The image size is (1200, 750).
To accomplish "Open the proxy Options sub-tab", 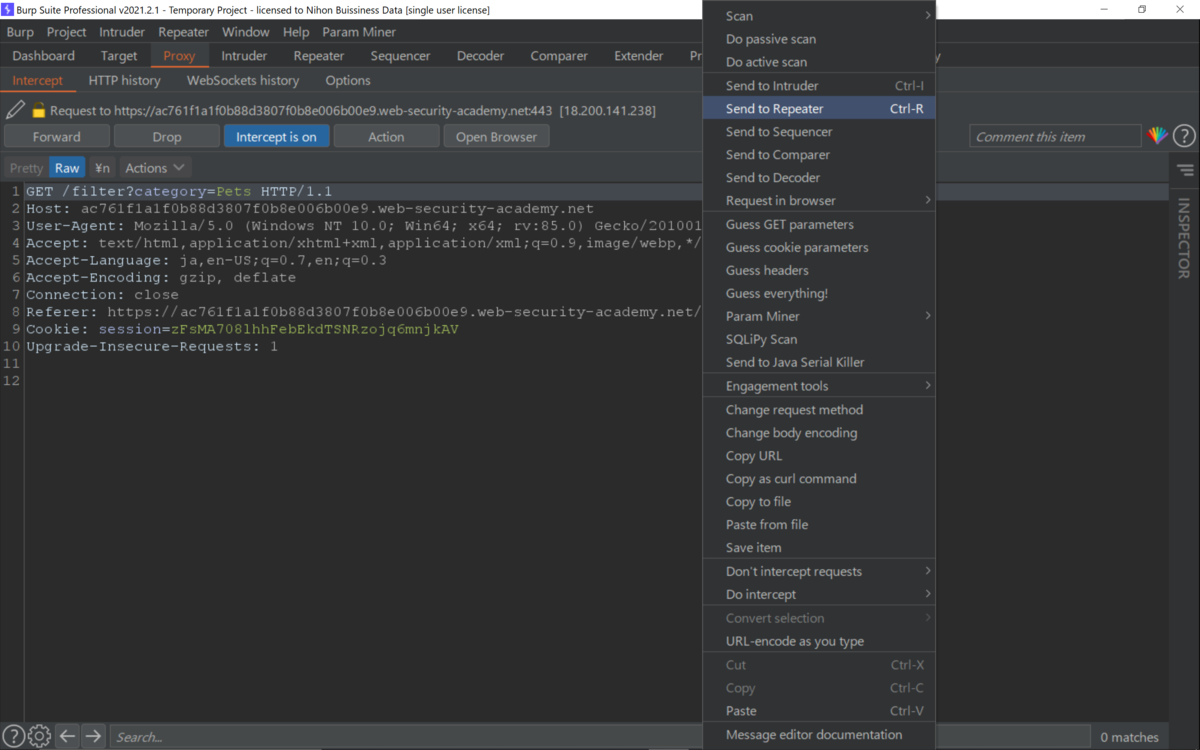I will pyautogui.click(x=348, y=80).
